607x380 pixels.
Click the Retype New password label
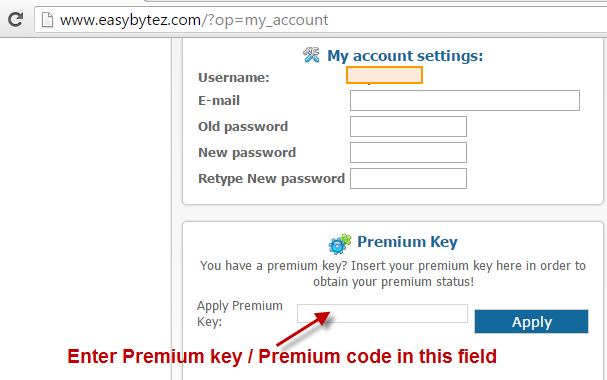tap(271, 179)
